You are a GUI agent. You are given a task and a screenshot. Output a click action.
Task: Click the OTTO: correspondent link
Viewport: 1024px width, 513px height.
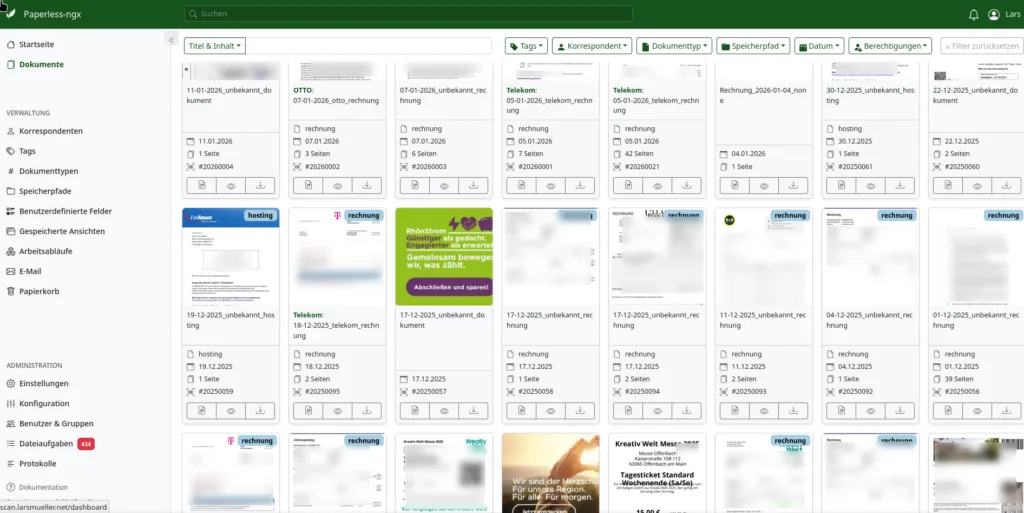[x=304, y=90]
